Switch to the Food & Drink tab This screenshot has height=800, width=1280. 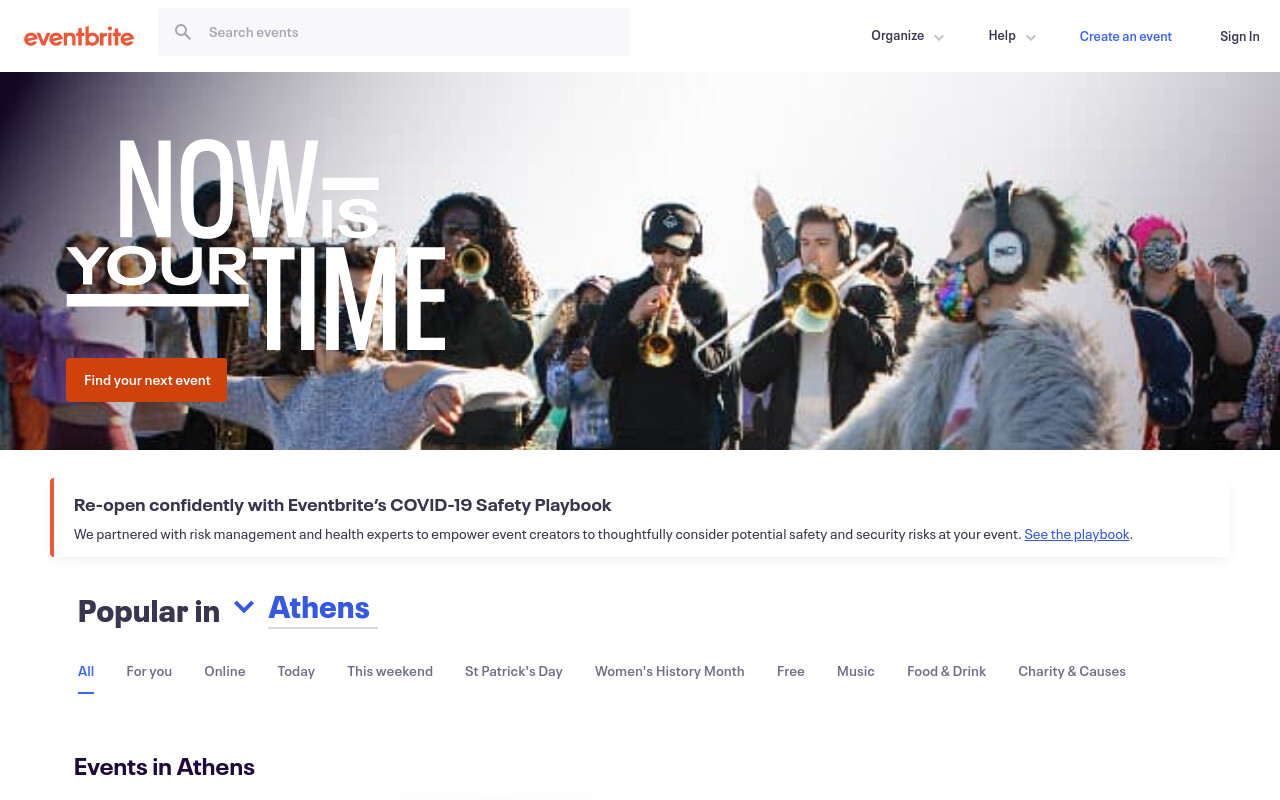click(x=946, y=671)
